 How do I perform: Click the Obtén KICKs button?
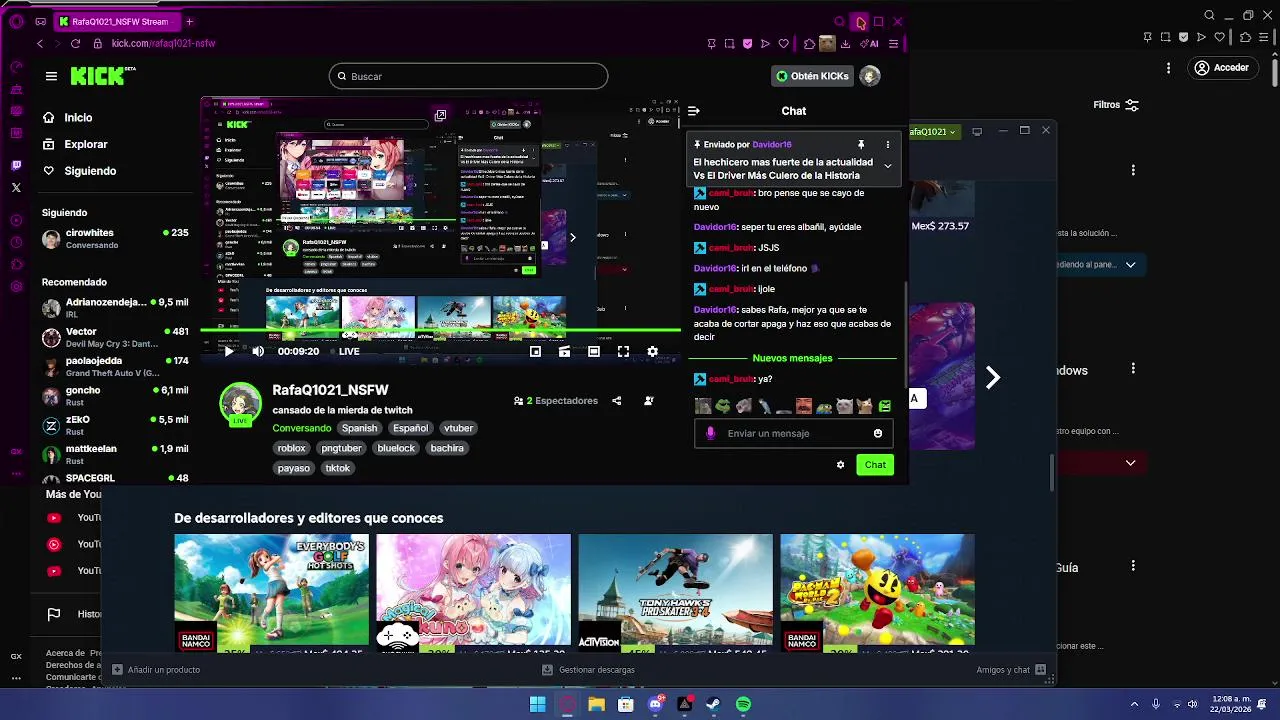point(813,76)
